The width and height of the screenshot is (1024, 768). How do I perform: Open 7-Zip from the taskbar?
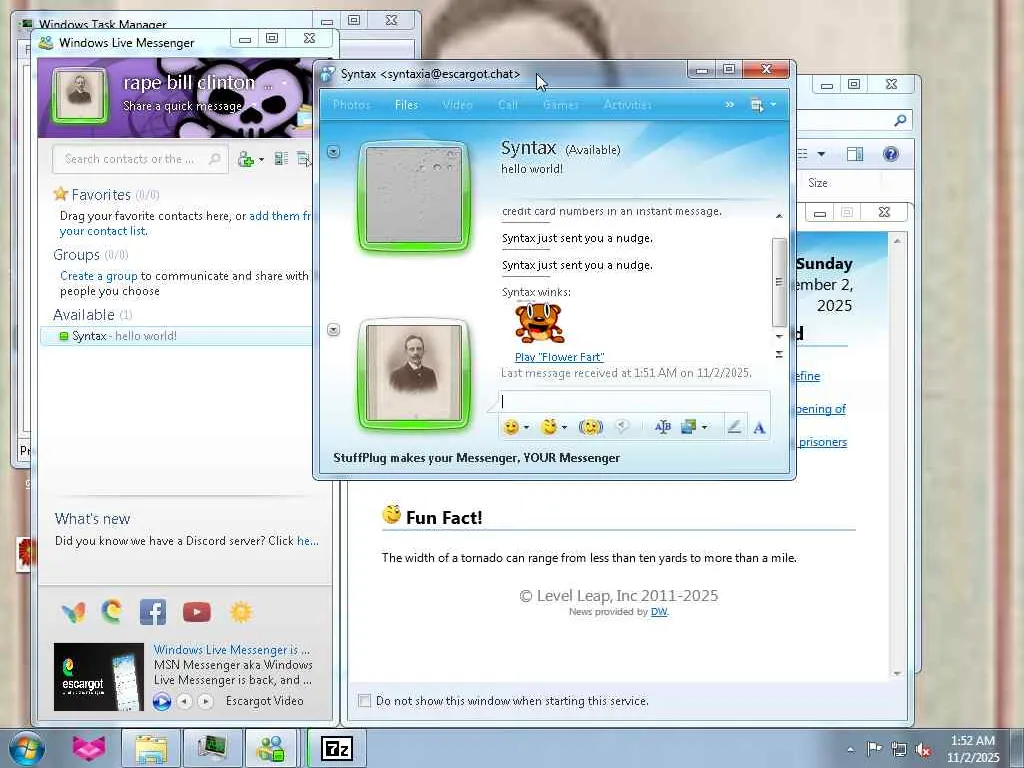coord(337,748)
